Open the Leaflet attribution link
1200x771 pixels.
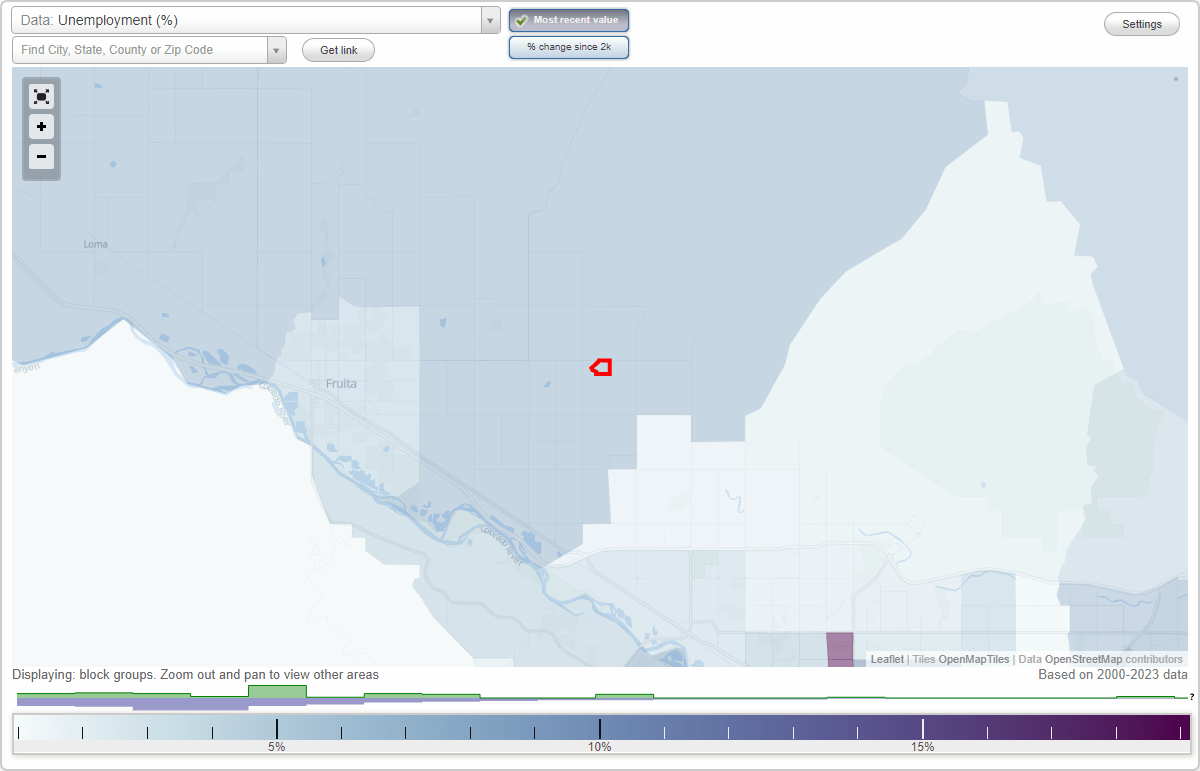click(x=887, y=660)
